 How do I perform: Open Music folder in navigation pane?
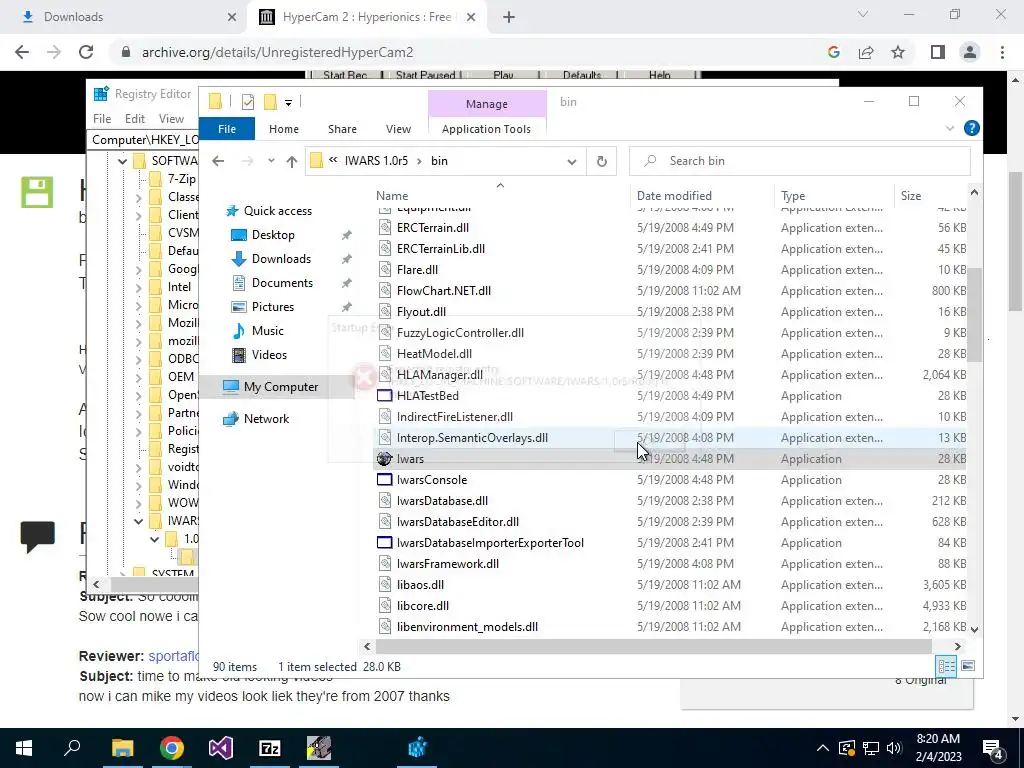pyautogui.click(x=267, y=331)
